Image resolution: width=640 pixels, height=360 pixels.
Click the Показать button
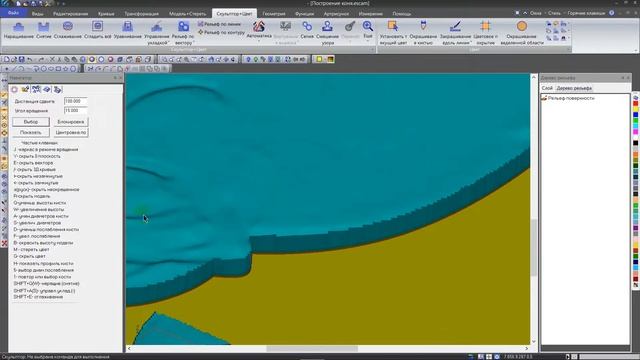coord(31,132)
